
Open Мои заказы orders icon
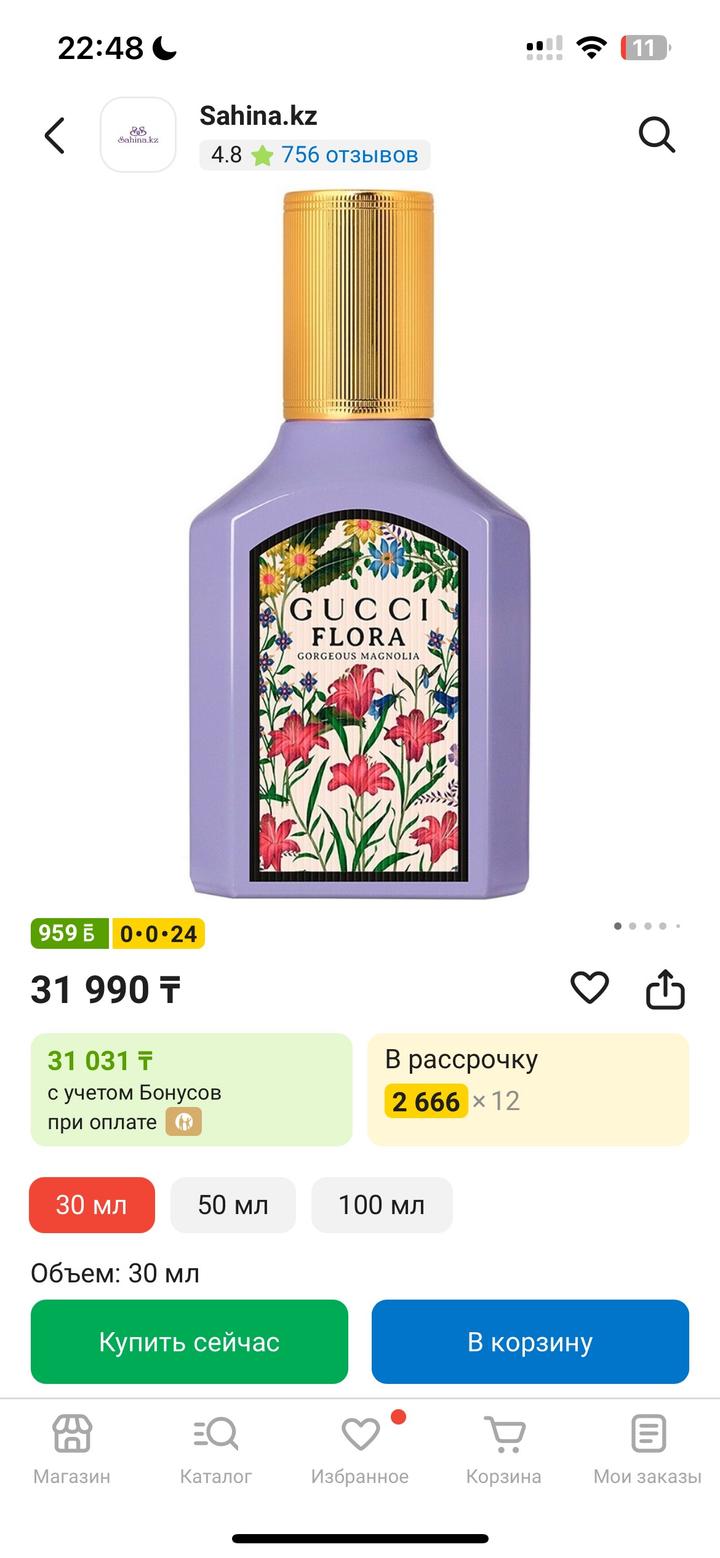click(x=648, y=1435)
